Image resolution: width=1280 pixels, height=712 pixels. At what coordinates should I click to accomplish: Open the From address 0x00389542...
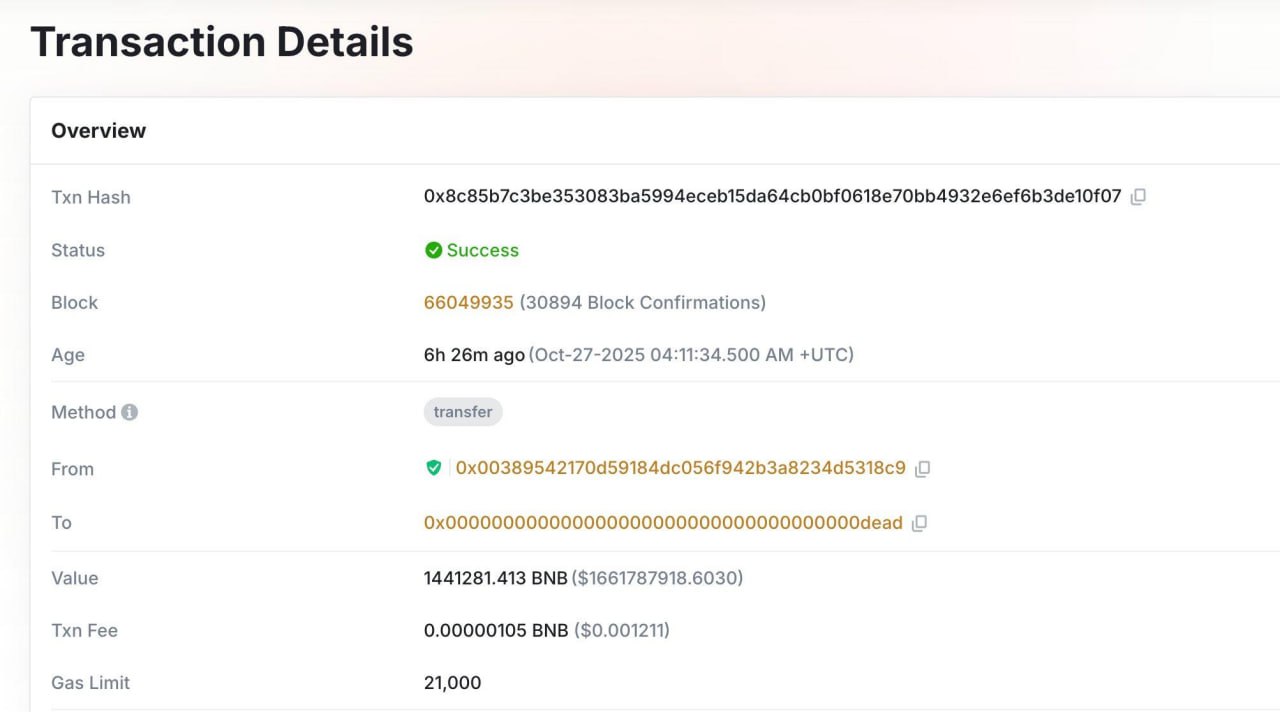680,468
